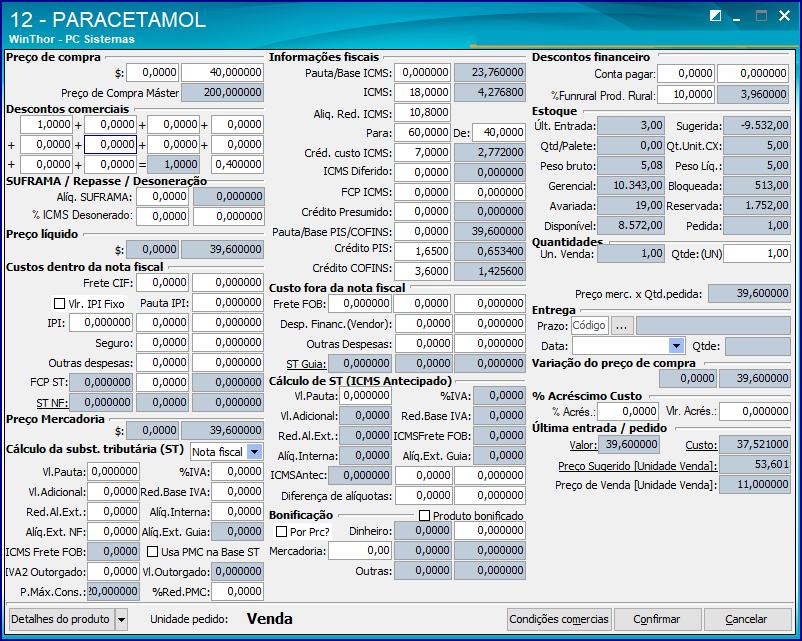Viewport: 802px width, 641px height.
Task: Open the Detalhes do produto dropdown arrow
Action: (121, 620)
